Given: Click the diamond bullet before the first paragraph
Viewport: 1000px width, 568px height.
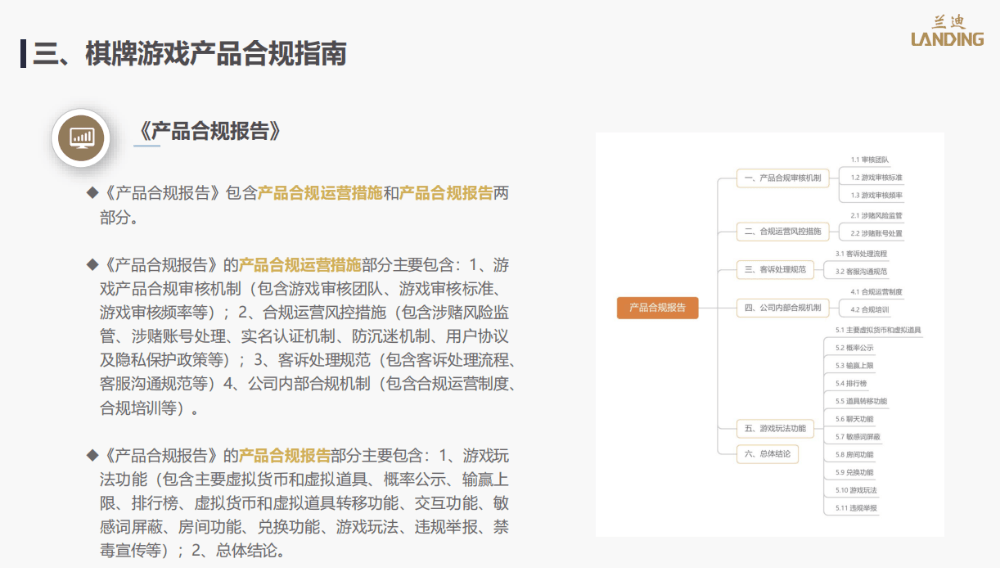Looking at the screenshot, I should 92,192.
